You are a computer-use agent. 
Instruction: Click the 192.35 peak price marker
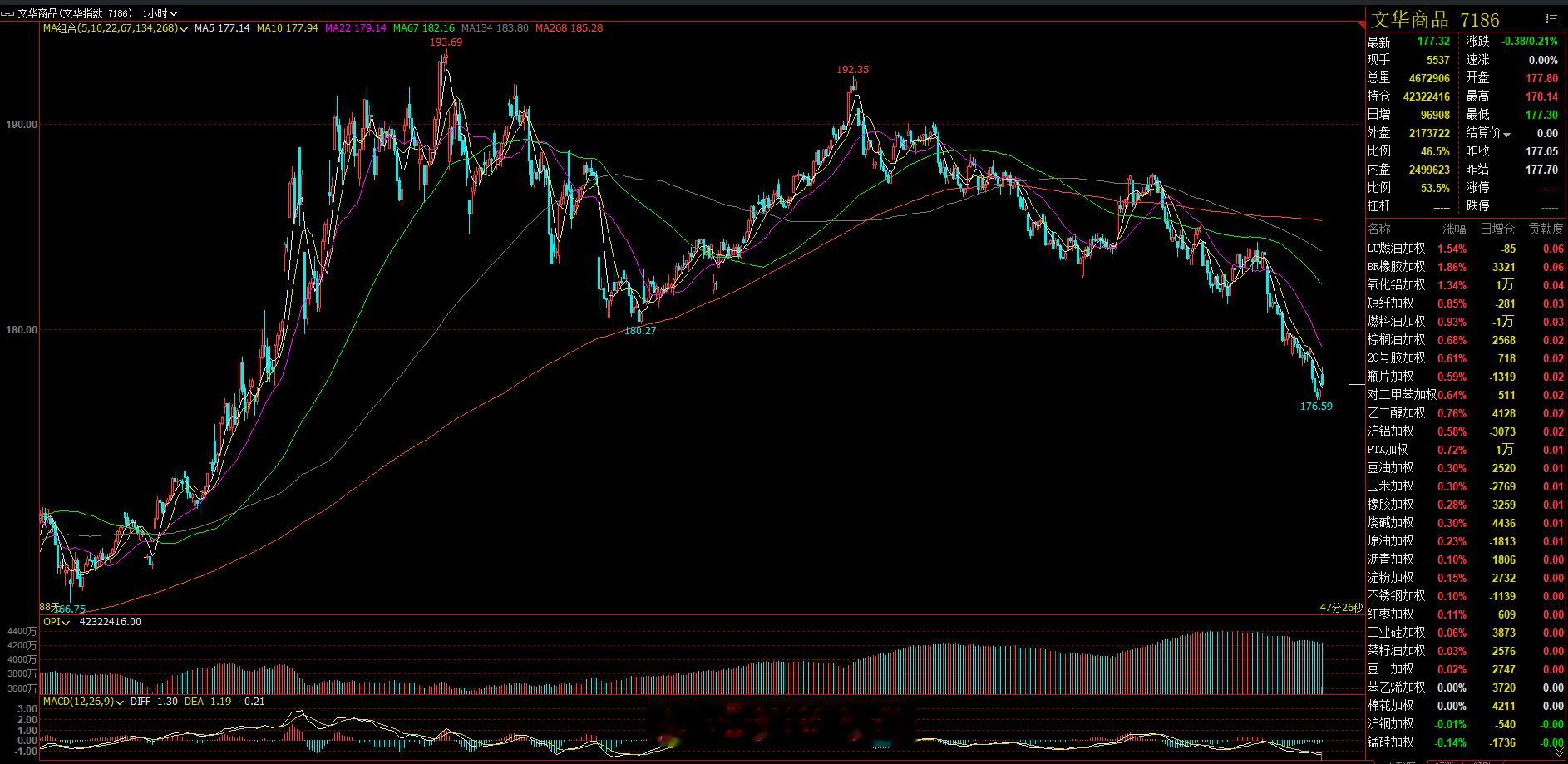coord(853,70)
